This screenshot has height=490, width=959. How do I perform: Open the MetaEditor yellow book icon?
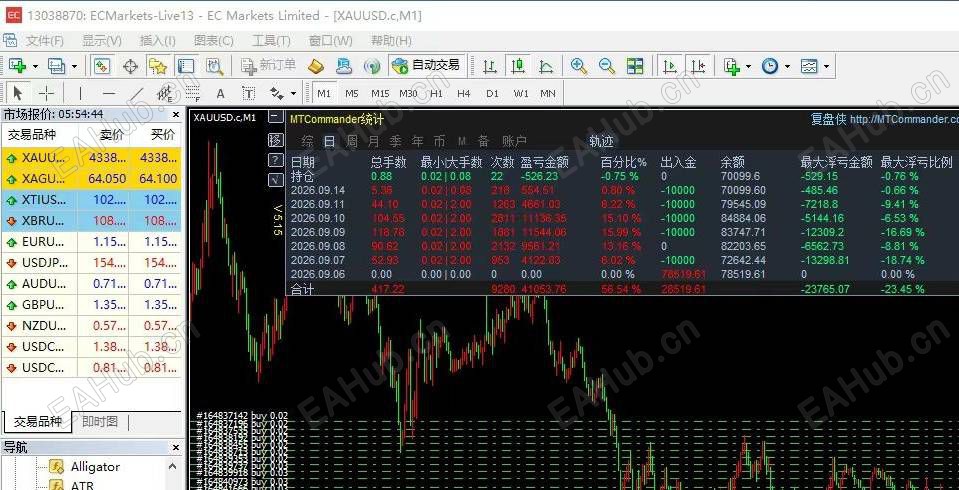point(316,66)
